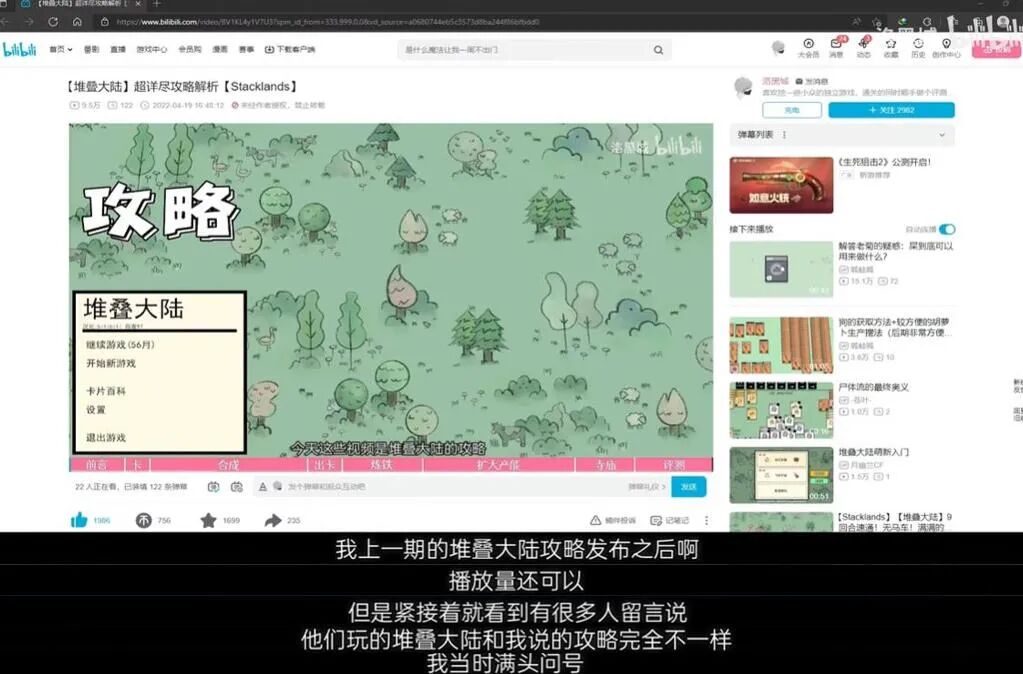
Task: Open video thumbnail with carrot stacks
Action: coord(781,345)
